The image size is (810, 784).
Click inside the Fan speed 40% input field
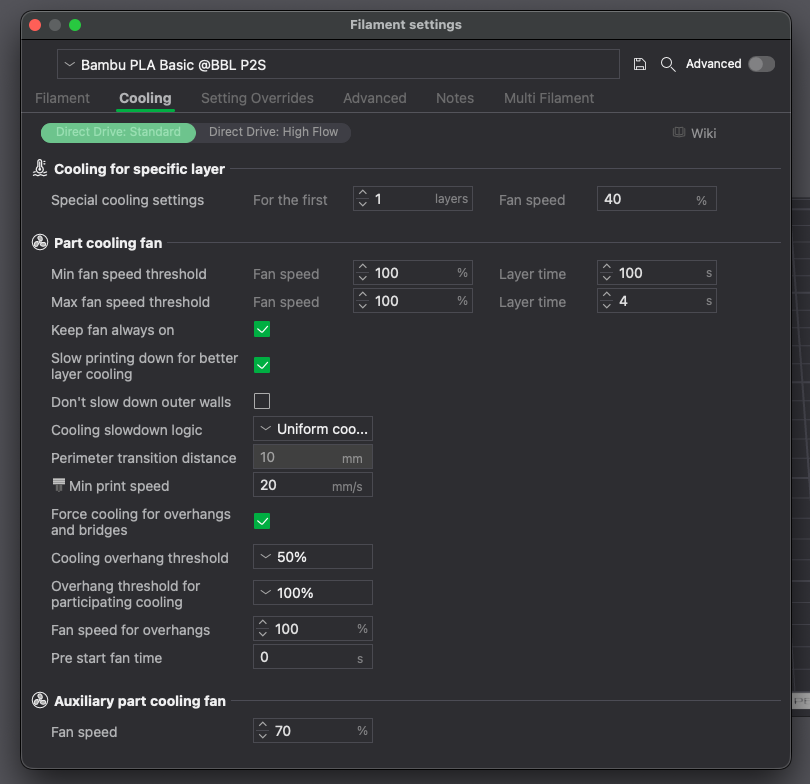point(656,198)
